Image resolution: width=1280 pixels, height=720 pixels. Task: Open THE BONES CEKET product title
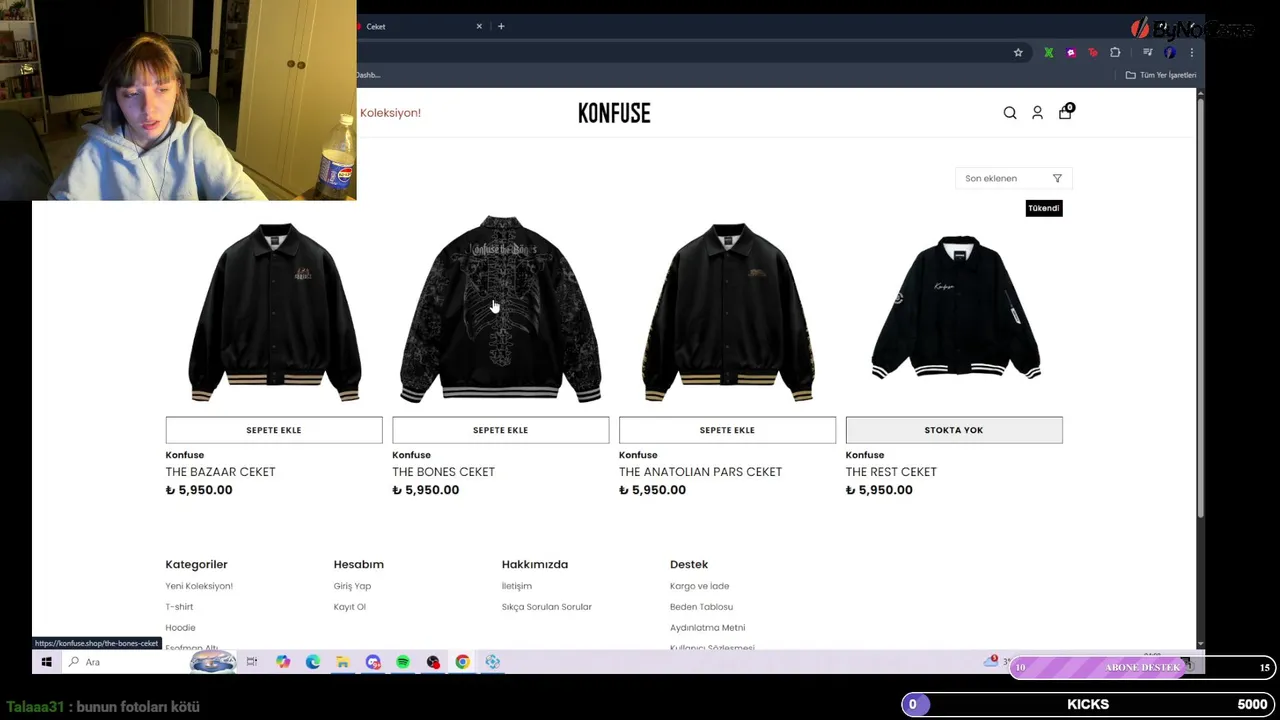click(443, 472)
